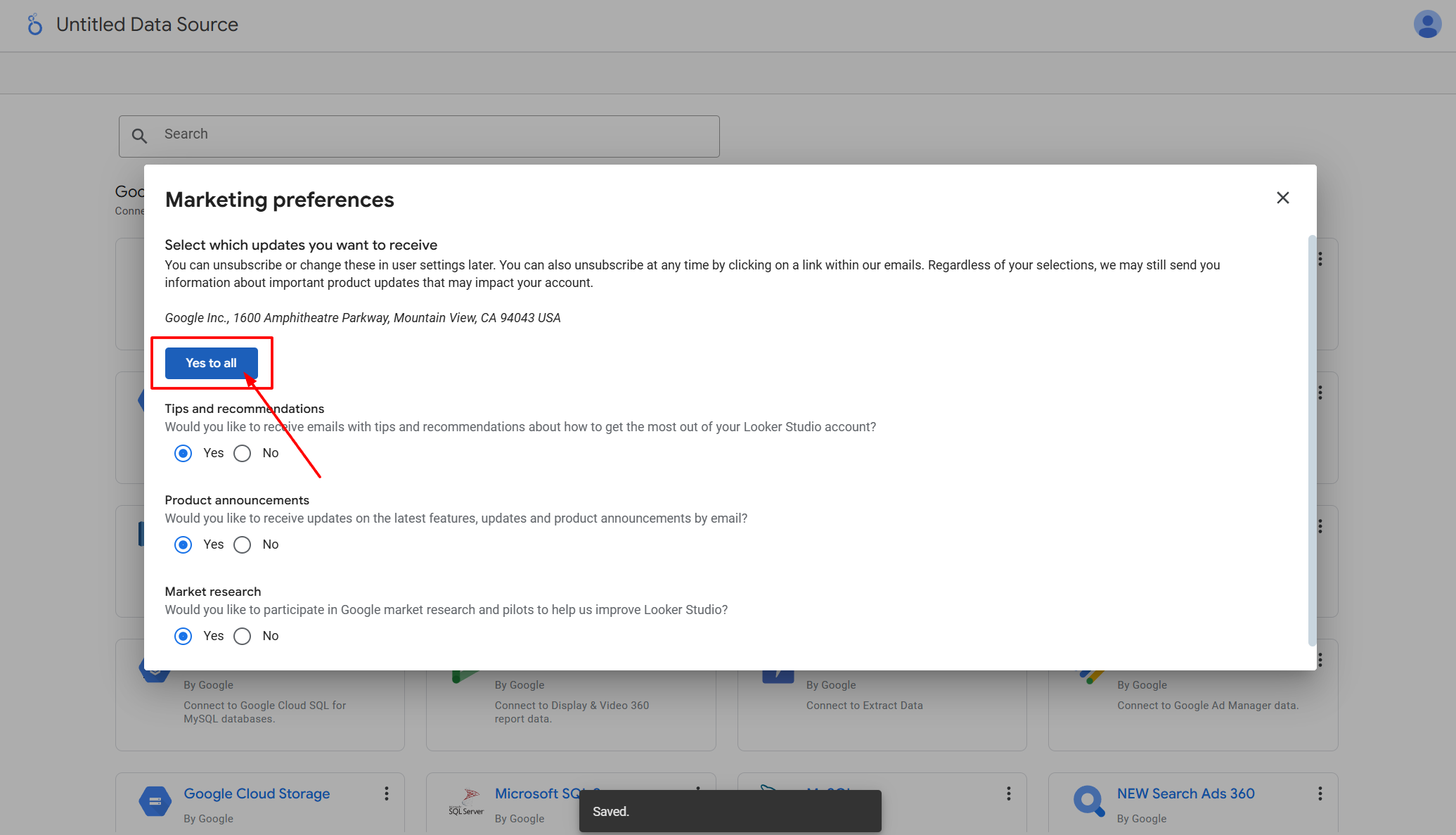Viewport: 1456px width, 835px height.
Task: Click Connect to Google Ad Manager data text
Action: tap(1207, 706)
